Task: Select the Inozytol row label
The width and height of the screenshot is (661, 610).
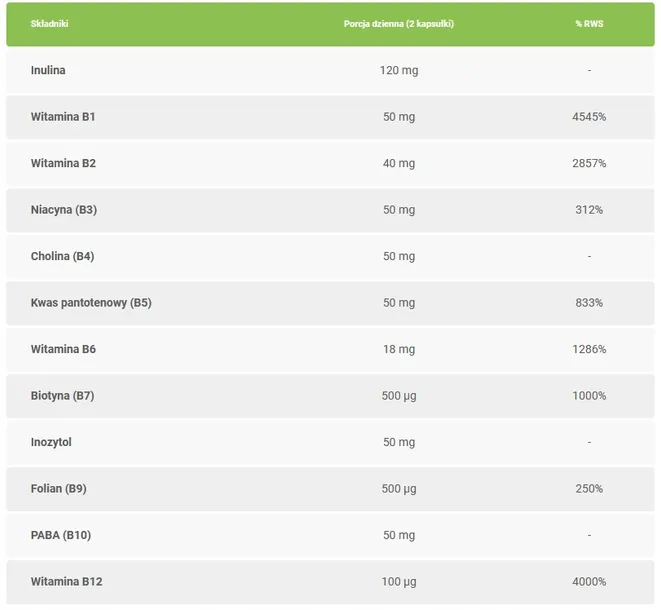Action: click(x=51, y=442)
